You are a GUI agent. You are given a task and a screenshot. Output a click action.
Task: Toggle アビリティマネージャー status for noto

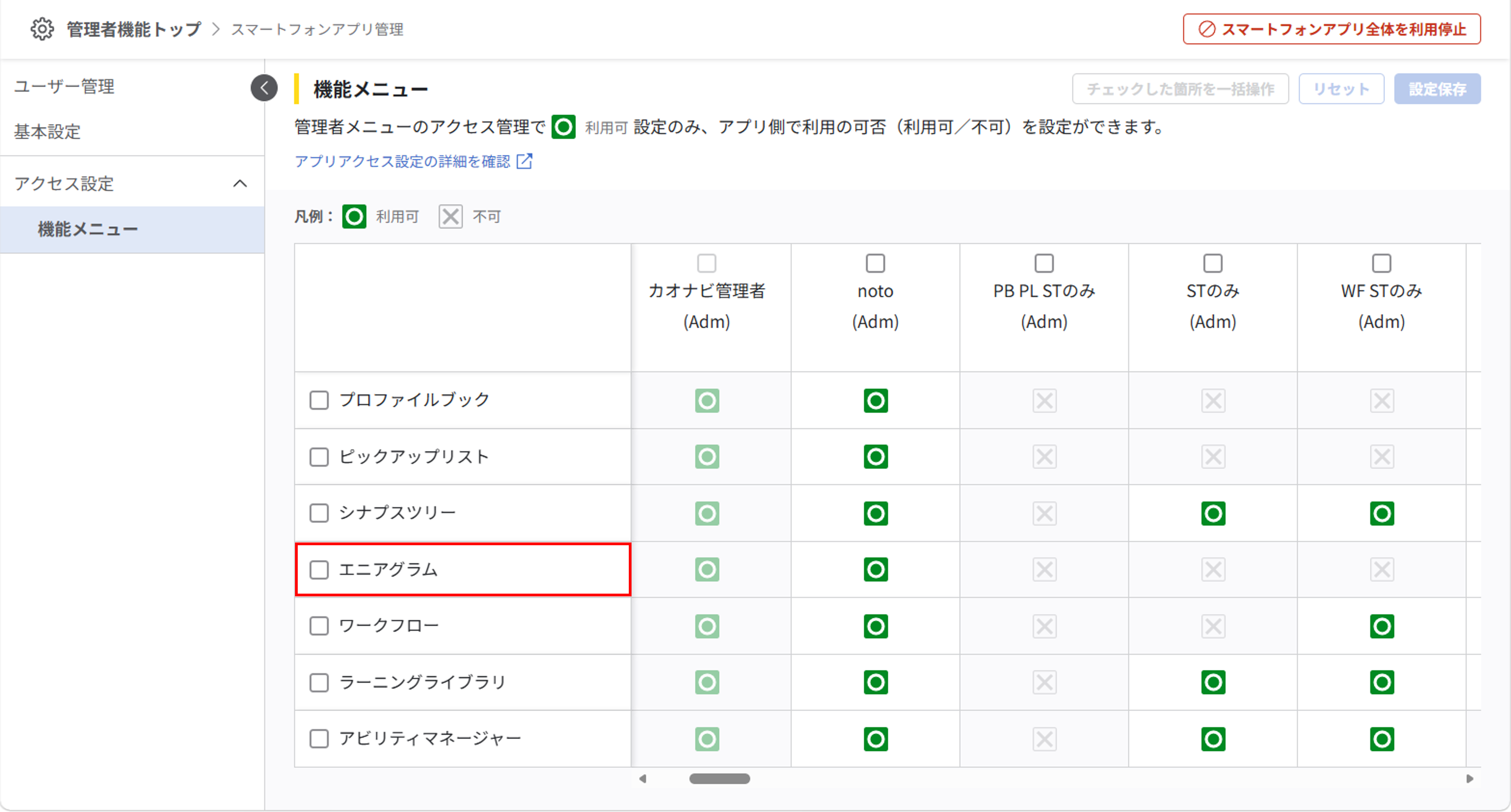coord(875,739)
